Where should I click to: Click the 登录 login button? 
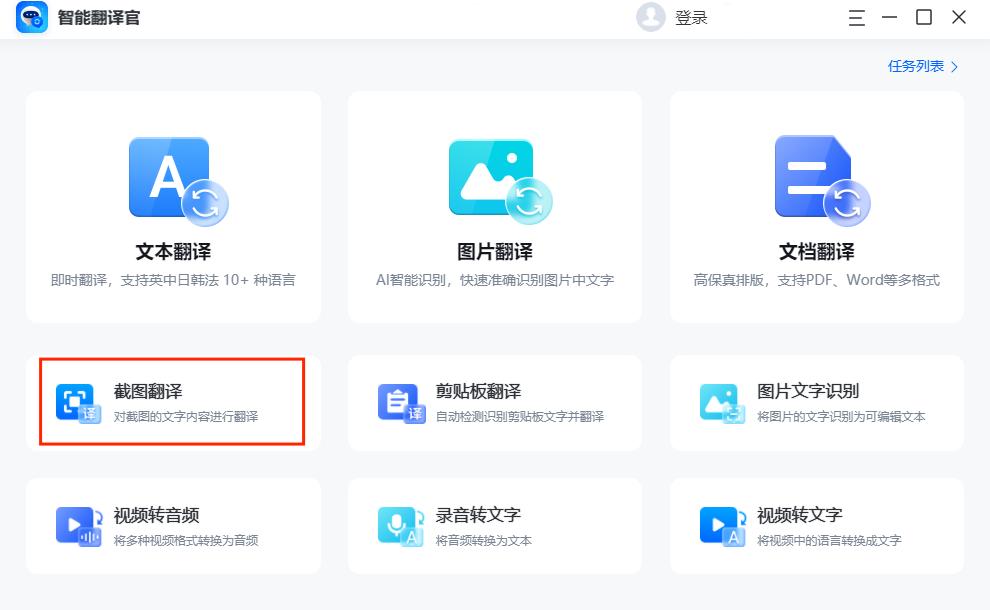point(692,17)
